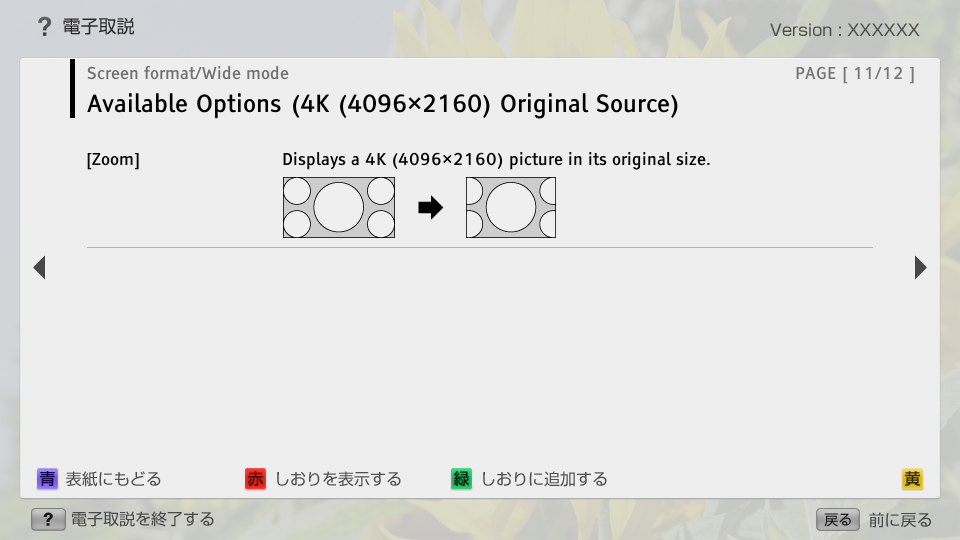Screen dimensions: 960x540
Task: Click the zoomed result diagram thumbnail
Action: point(510,208)
